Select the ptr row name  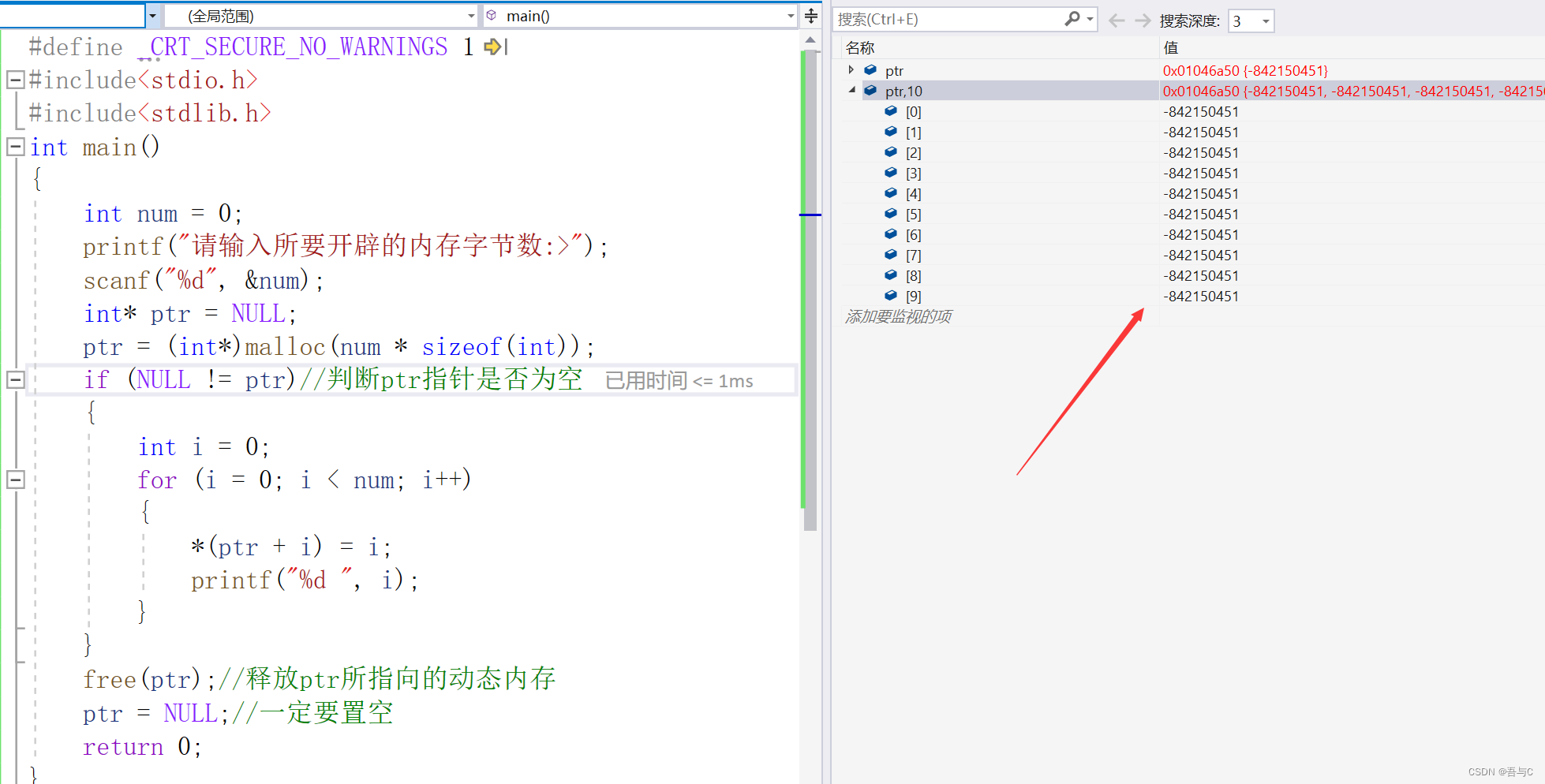pos(894,70)
